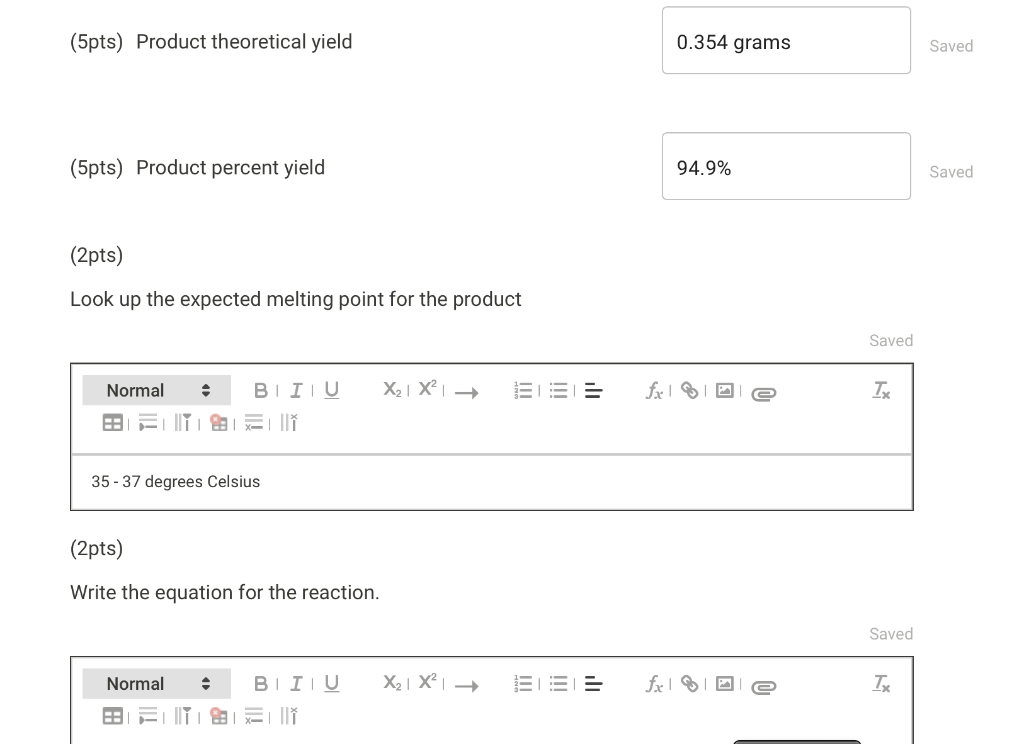Apply subscript formatting in the melting point editor
The image size is (1024, 744).
pos(391,390)
